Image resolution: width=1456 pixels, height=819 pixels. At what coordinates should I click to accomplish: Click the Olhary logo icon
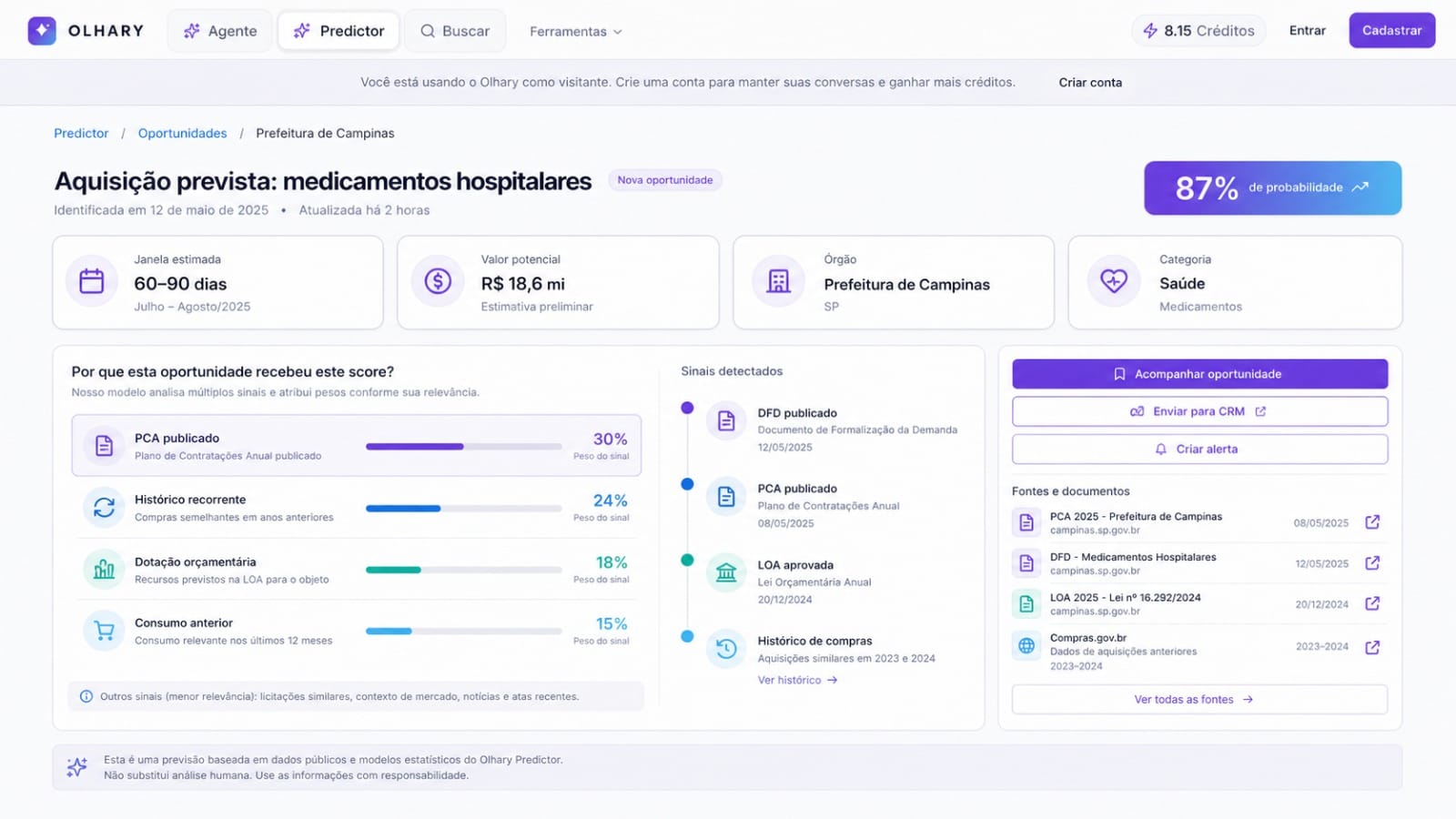click(x=42, y=31)
